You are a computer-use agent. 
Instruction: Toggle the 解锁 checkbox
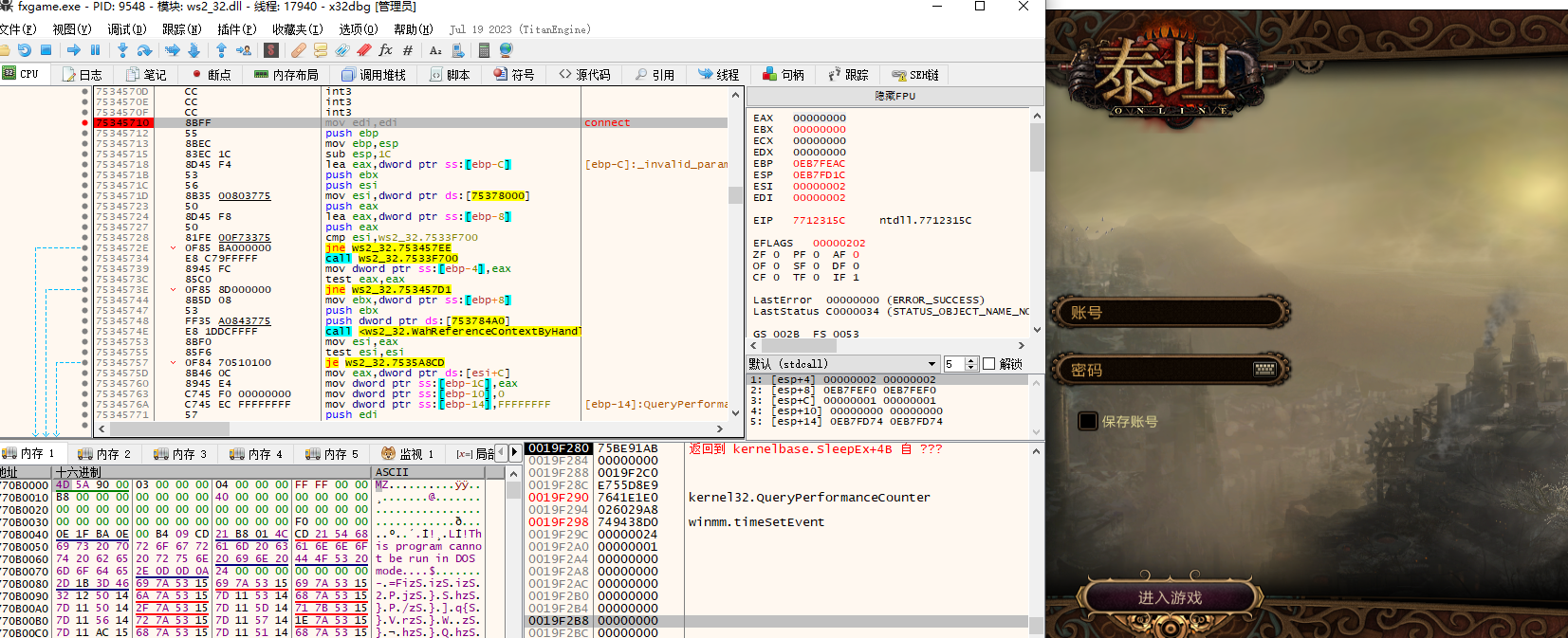[989, 364]
